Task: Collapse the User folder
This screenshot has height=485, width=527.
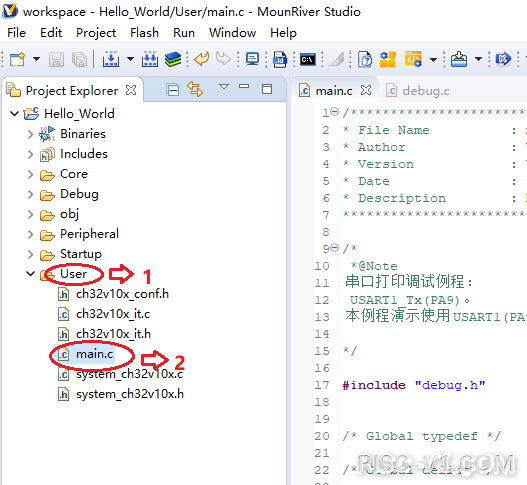Action: [x=31, y=274]
